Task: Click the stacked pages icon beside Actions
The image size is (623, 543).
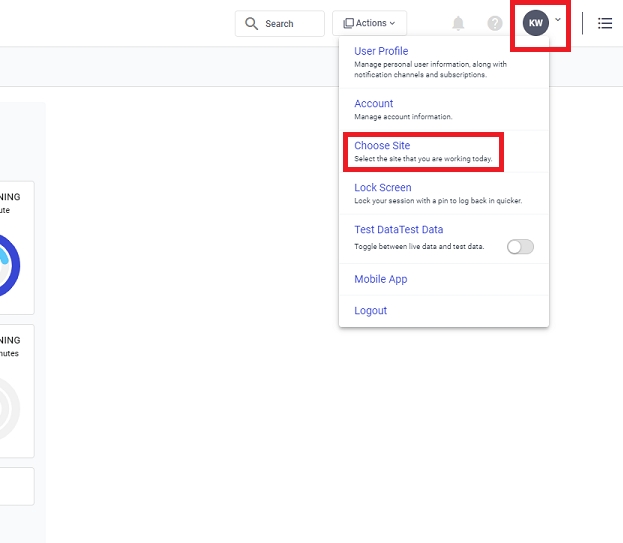Action: pyautogui.click(x=348, y=23)
